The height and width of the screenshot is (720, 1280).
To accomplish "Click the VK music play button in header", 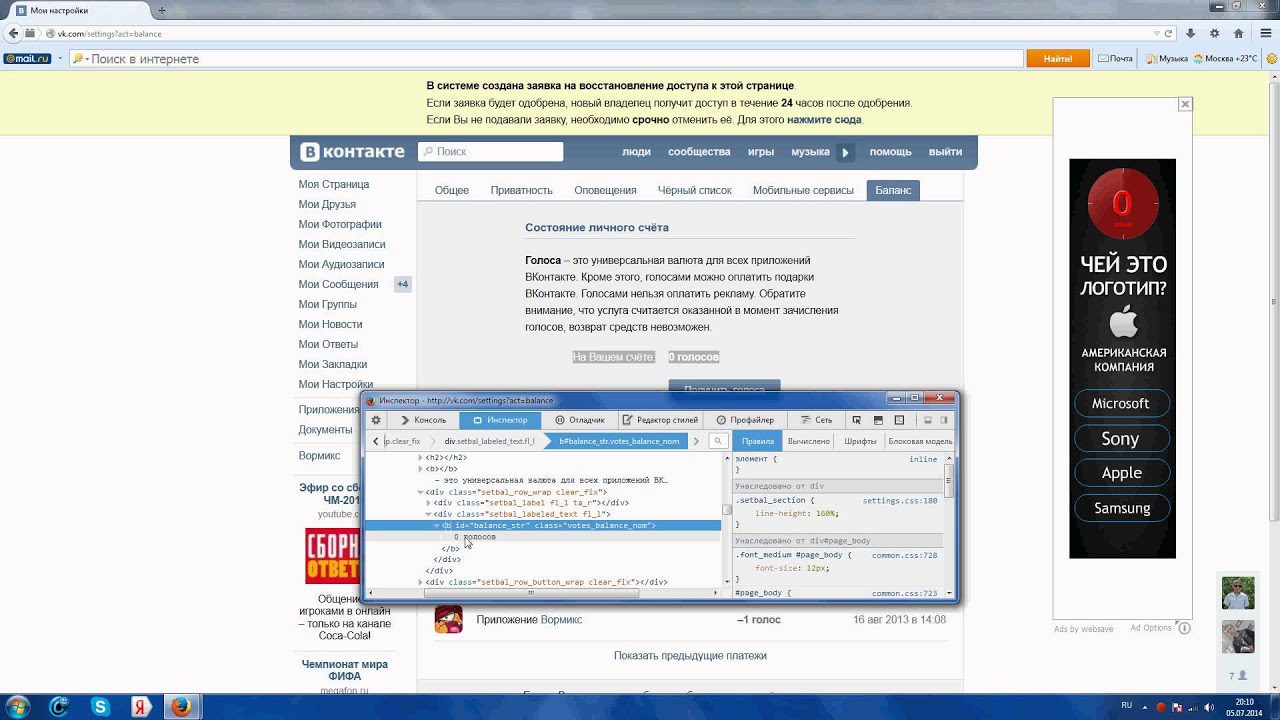I will pos(845,152).
